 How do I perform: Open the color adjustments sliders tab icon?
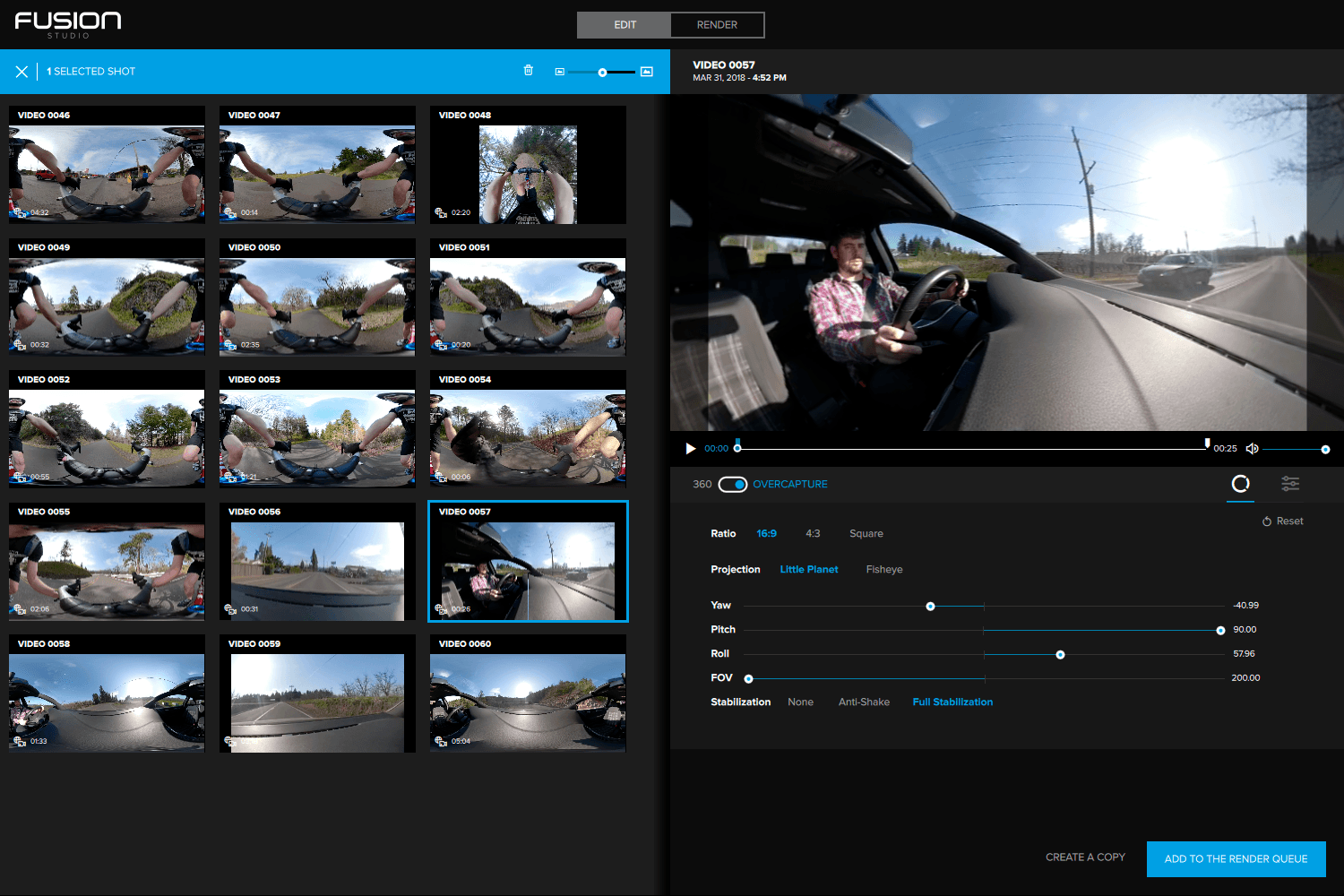pyautogui.click(x=1290, y=484)
